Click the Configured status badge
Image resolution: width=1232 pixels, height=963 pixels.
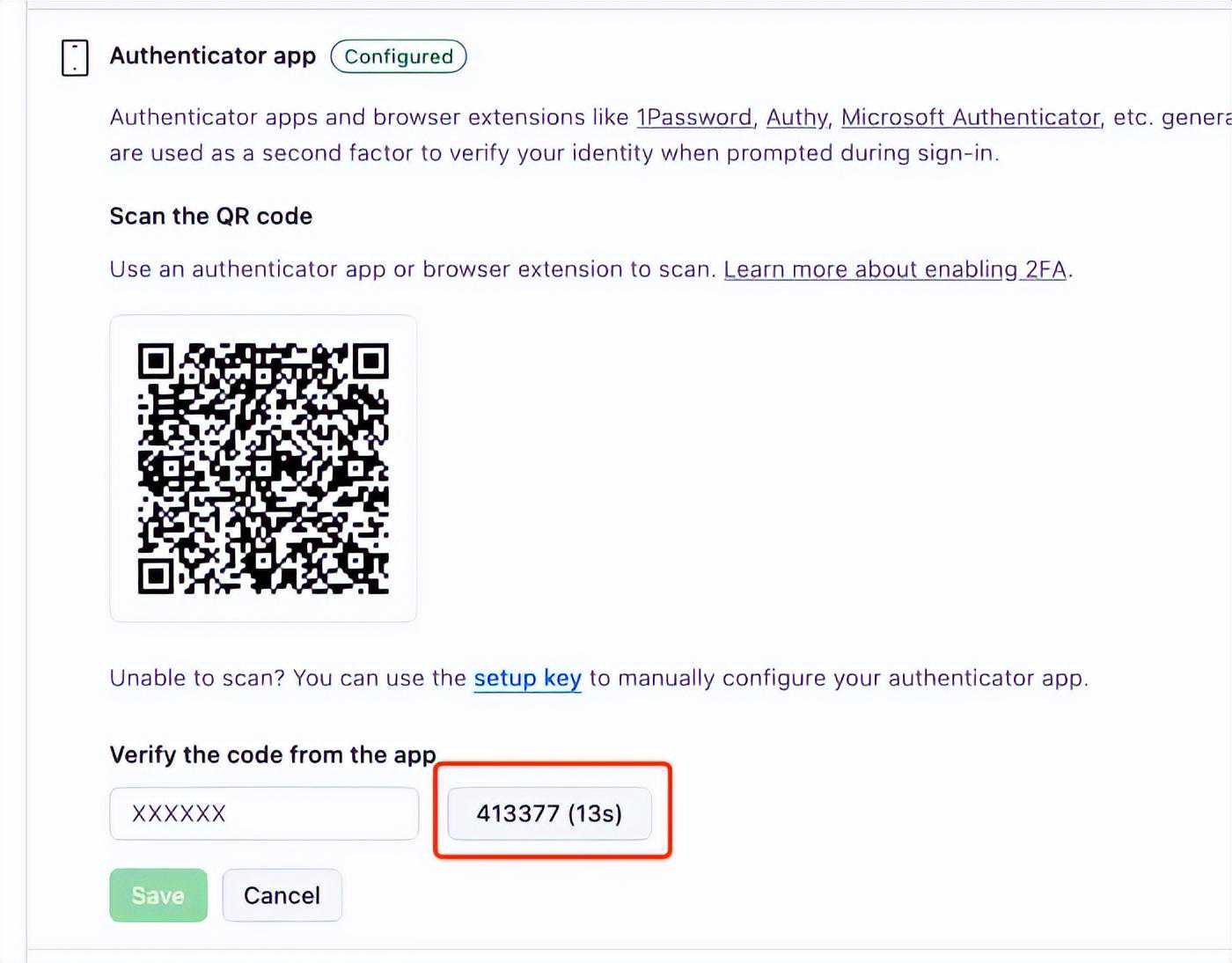pyautogui.click(x=399, y=56)
